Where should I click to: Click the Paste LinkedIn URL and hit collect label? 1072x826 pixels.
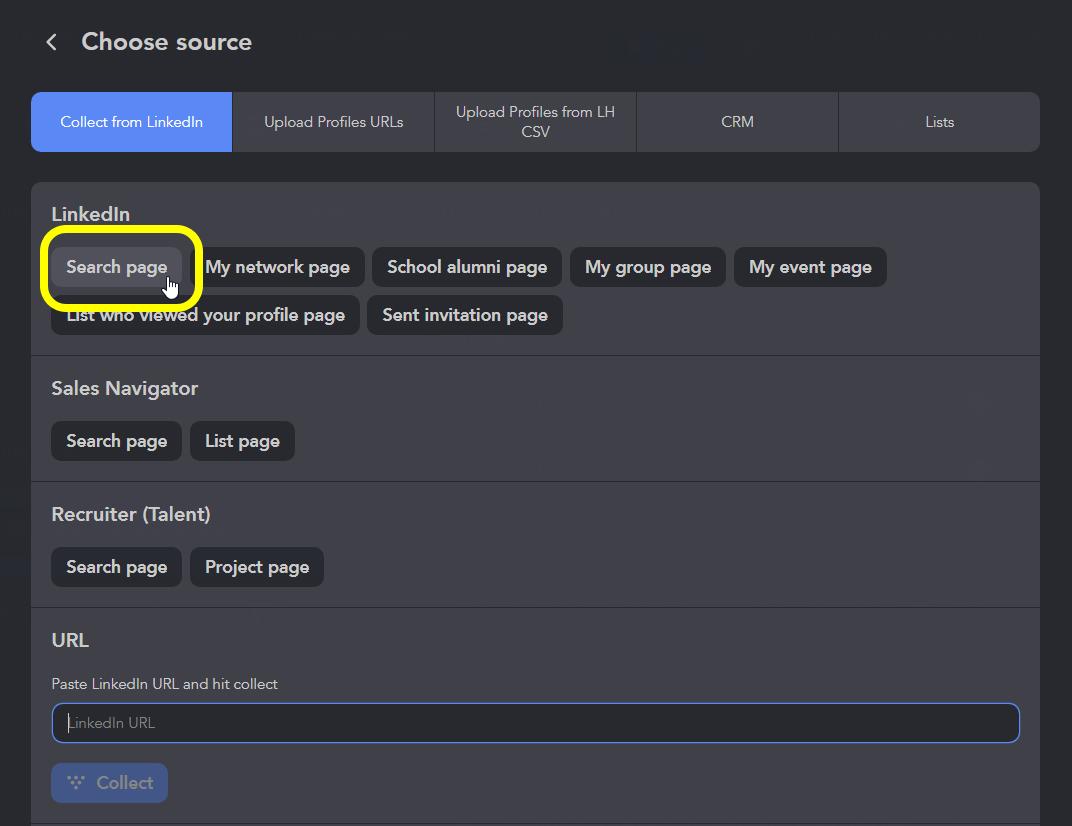165,684
